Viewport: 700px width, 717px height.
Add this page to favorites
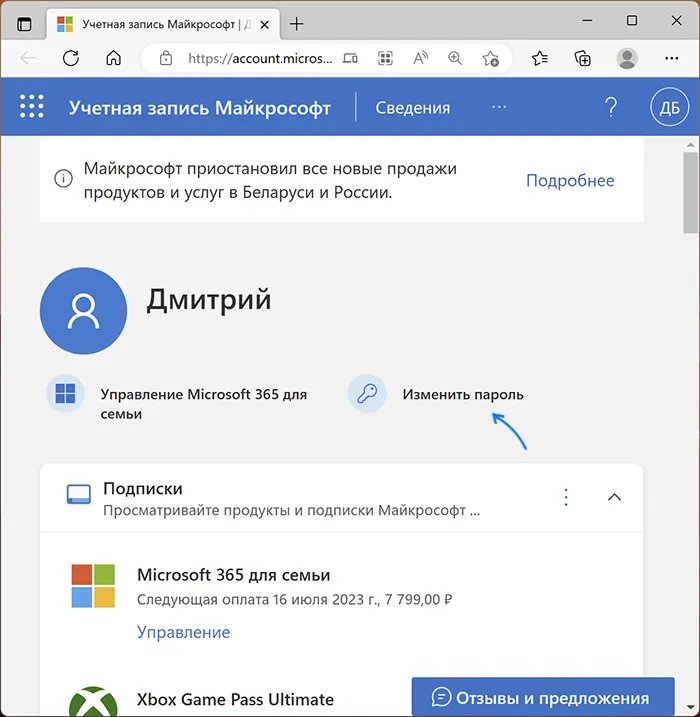point(490,59)
